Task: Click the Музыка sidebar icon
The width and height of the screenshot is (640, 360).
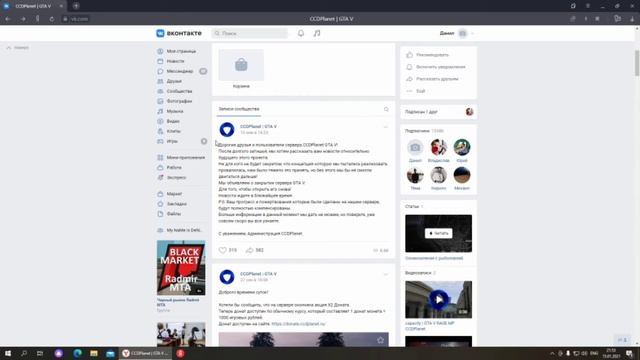Action: click(x=160, y=111)
